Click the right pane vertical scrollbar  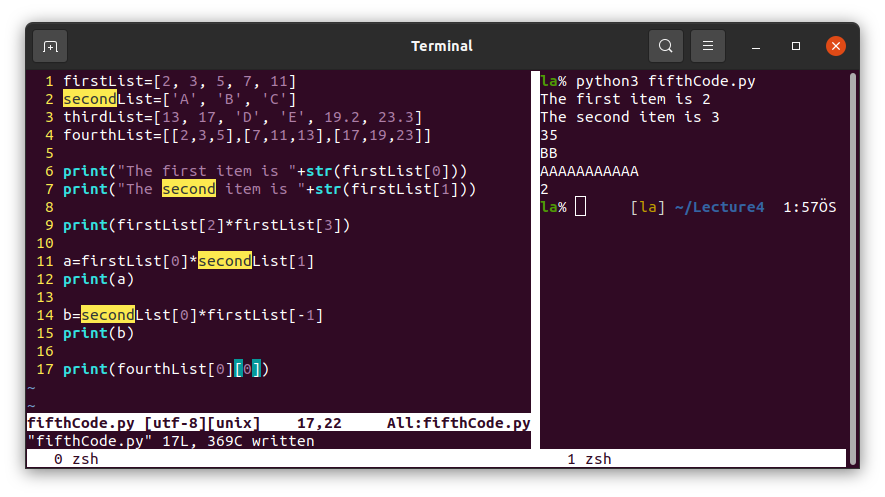[x=851, y=260]
